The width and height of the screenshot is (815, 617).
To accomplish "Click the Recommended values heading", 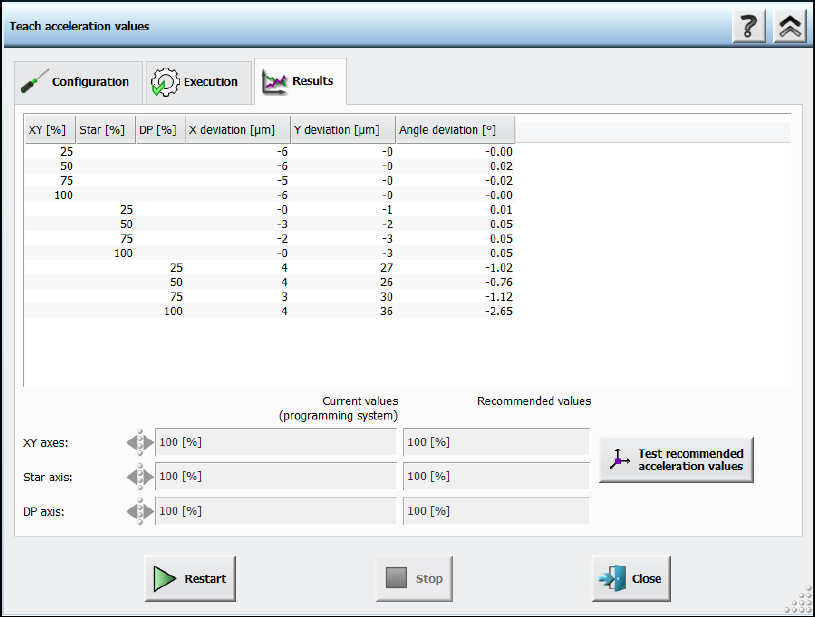I will point(534,401).
